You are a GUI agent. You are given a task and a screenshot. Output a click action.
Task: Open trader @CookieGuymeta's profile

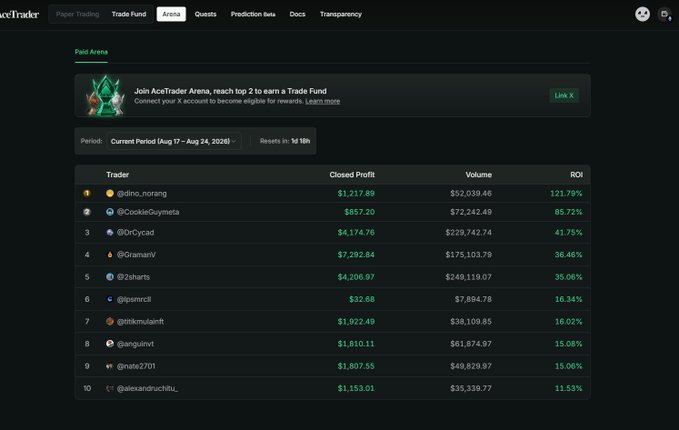148,212
